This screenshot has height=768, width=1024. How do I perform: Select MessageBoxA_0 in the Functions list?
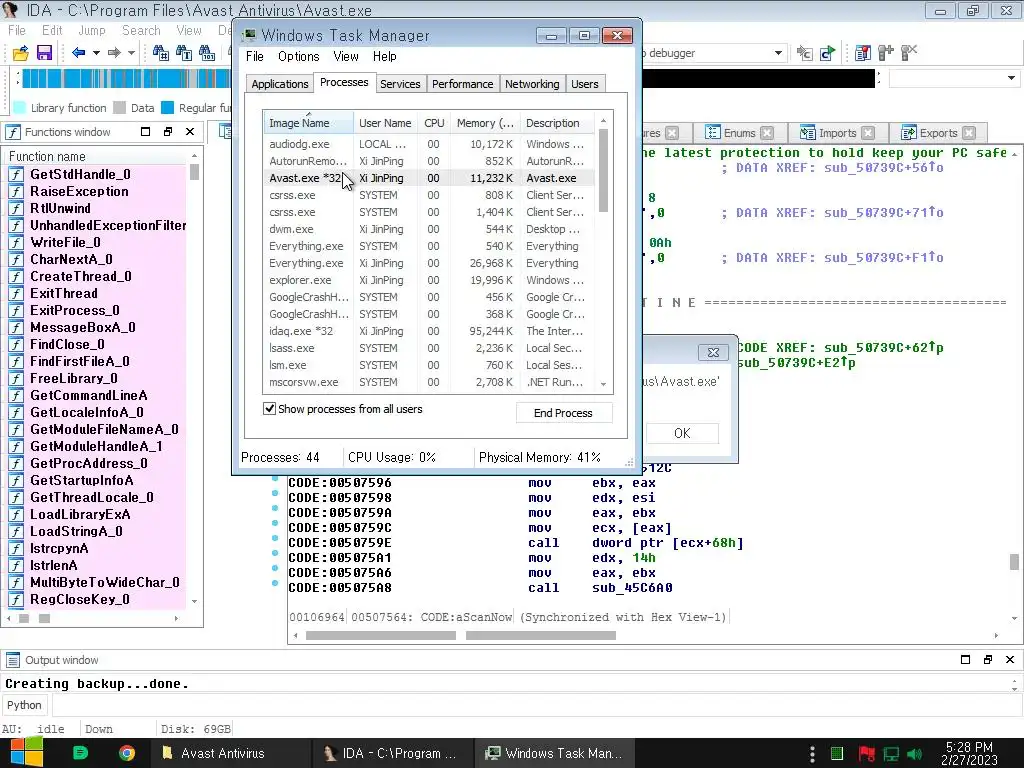pos(96,327)
